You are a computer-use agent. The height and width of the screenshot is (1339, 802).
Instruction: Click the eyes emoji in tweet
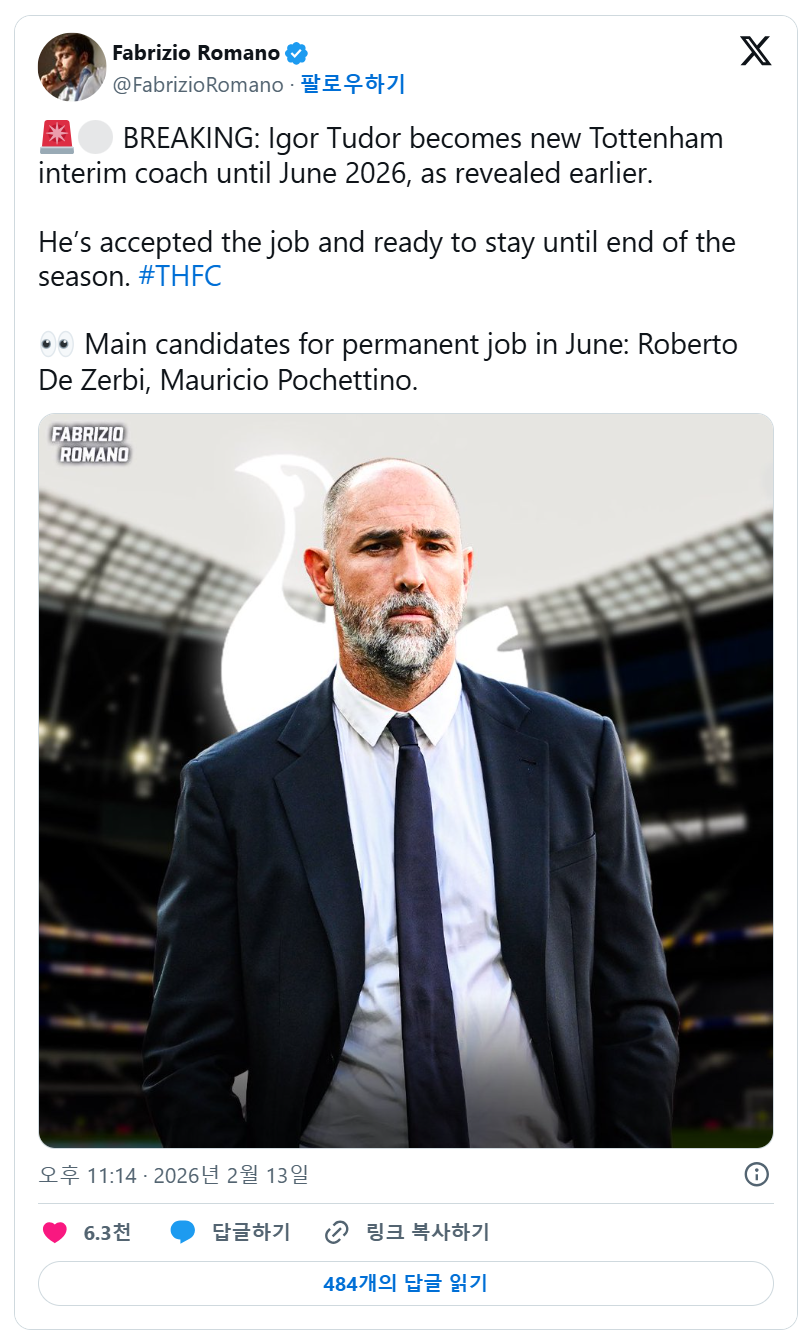(x=56, y=345)
